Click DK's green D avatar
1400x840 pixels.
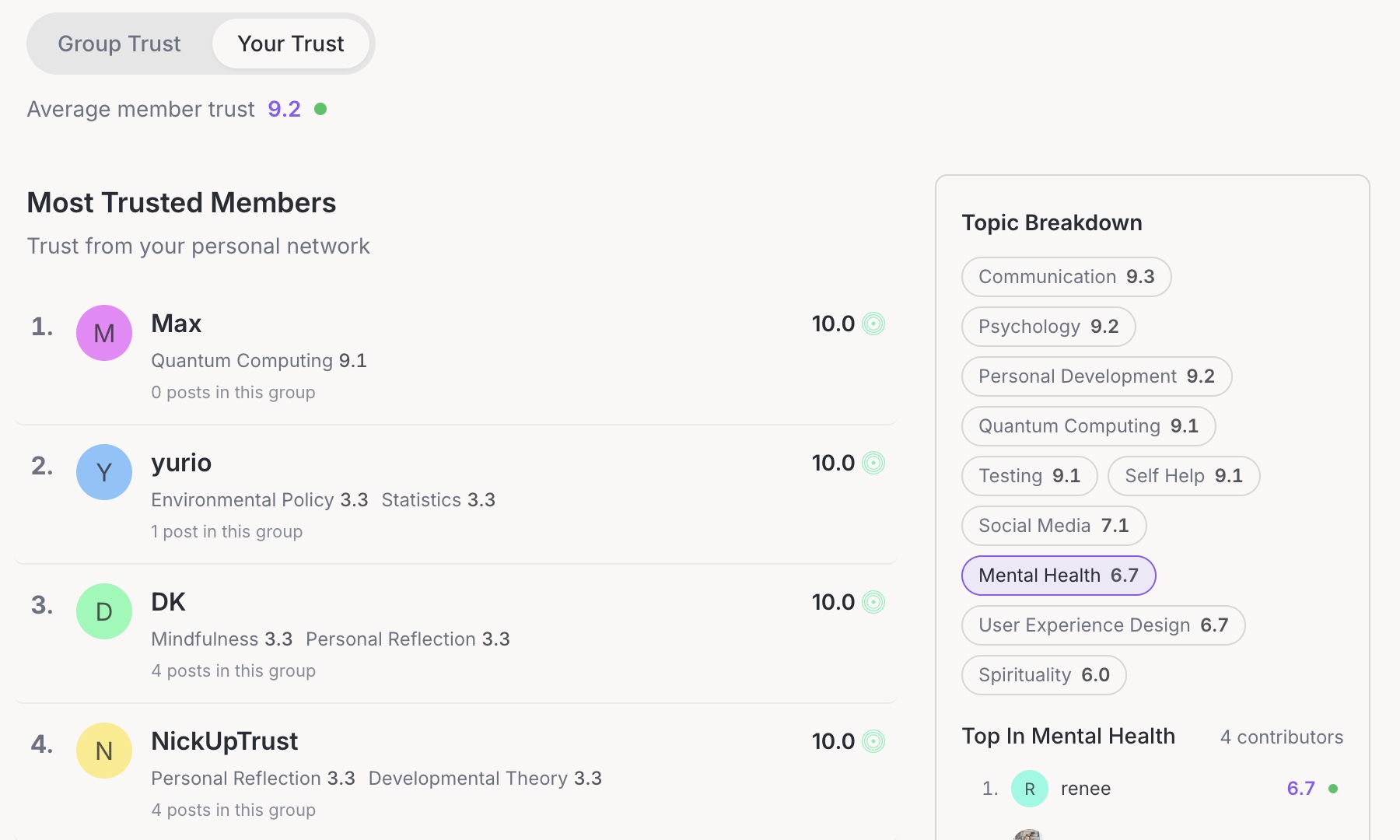[x=104, y=611]
